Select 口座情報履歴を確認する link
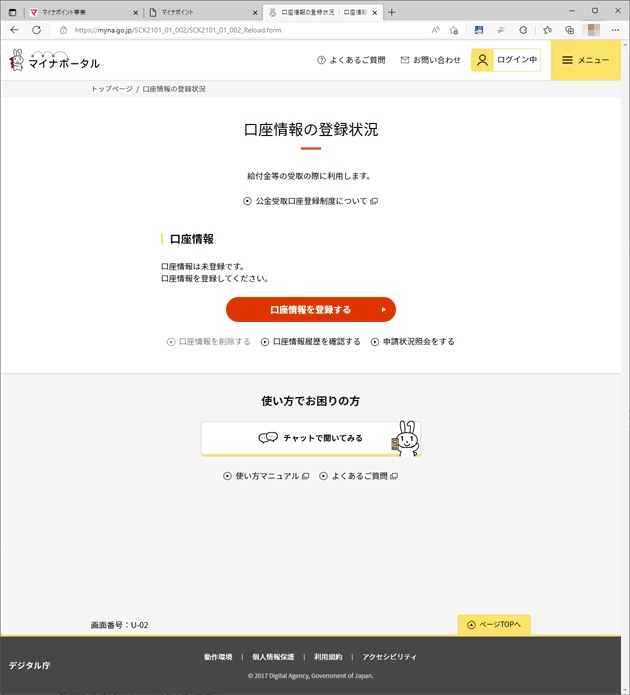Image resolution: width=630 pixels, height=695 pixels. point(311,342)
